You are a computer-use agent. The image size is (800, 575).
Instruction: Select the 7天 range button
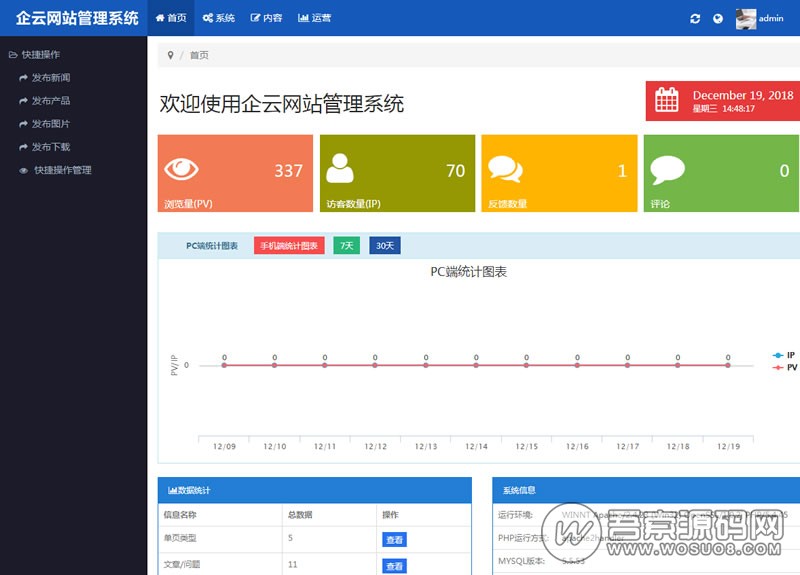pos(346,245)
